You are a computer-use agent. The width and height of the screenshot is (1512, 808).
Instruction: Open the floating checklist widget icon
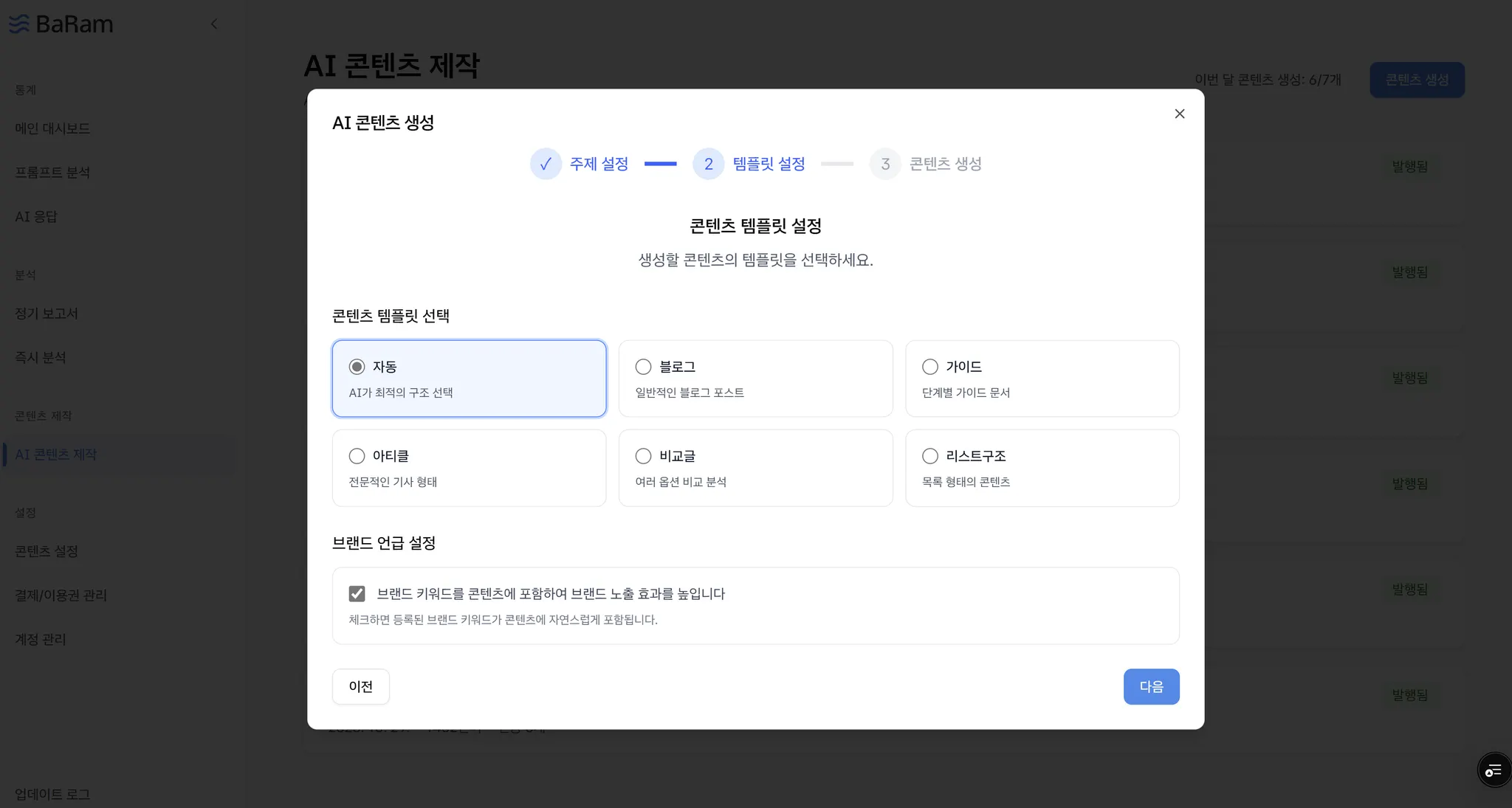click(x=1494, y=770)
